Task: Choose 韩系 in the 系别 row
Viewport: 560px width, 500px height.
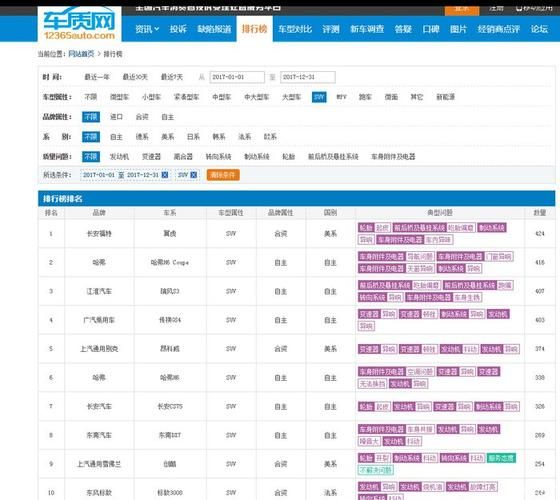Action: click(219, 137)
